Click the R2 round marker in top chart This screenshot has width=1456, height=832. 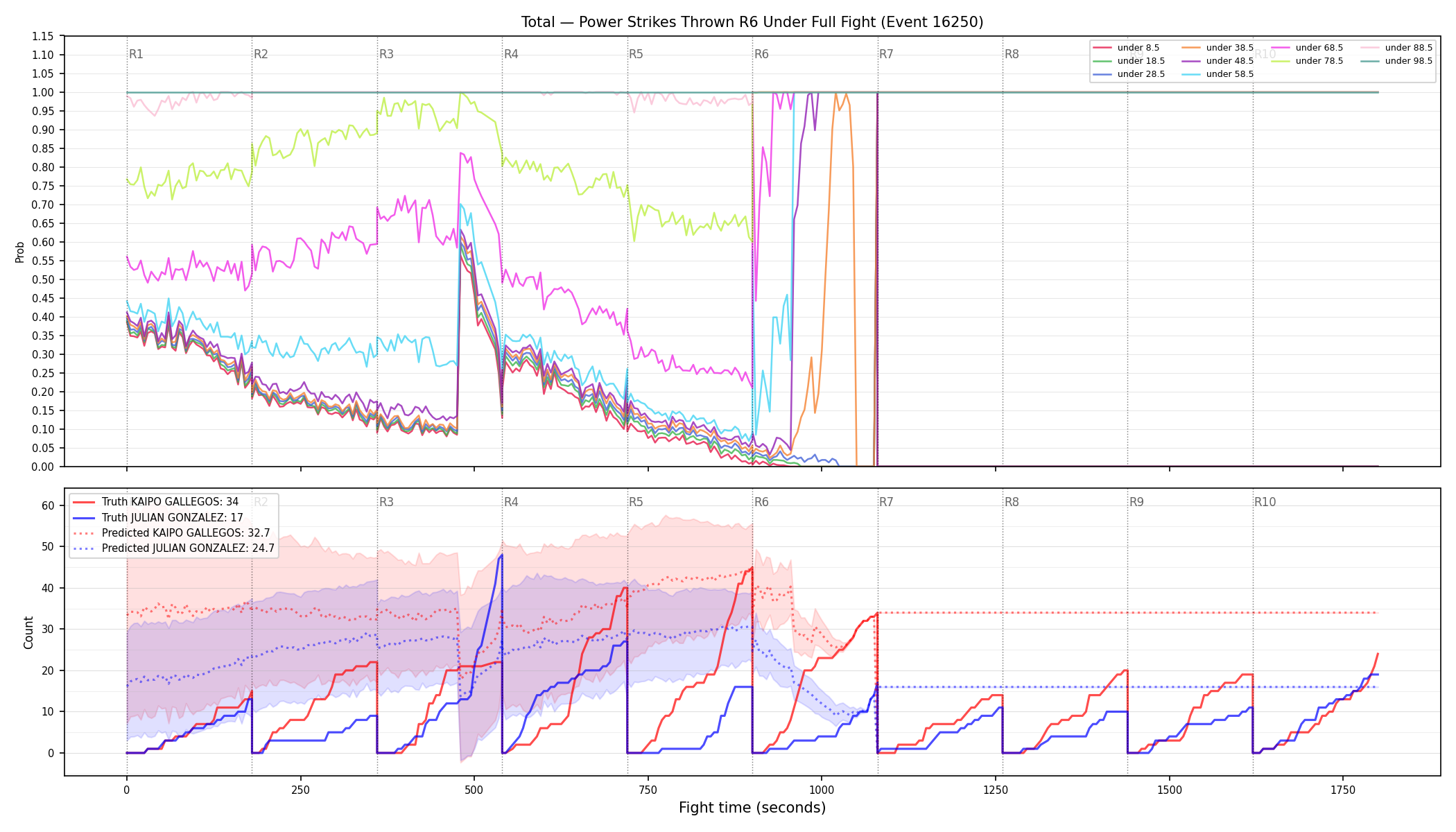tap(261, 54)
